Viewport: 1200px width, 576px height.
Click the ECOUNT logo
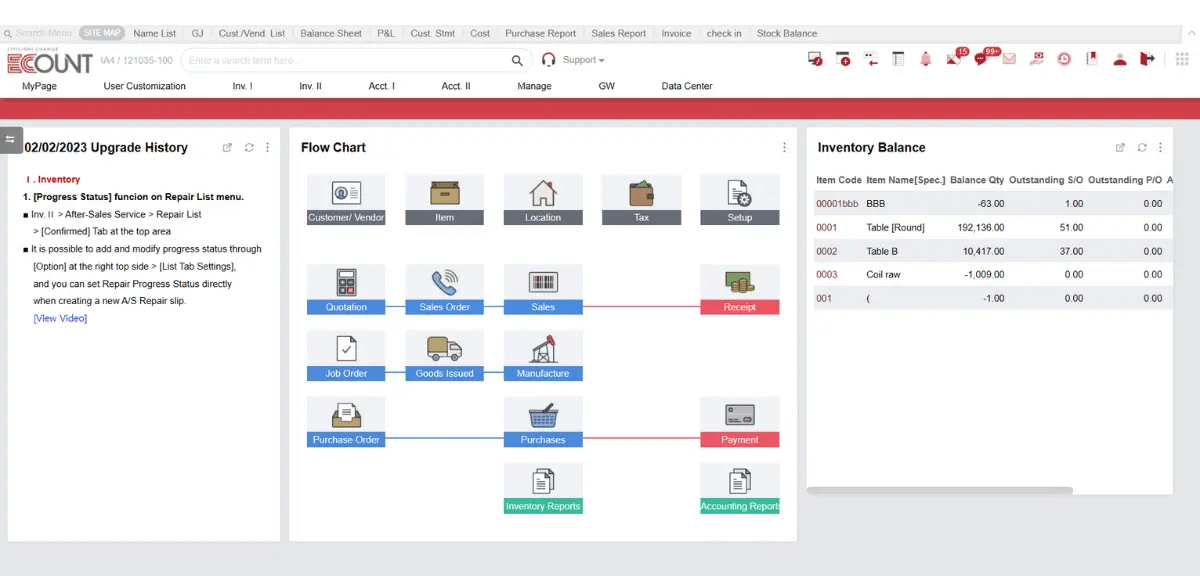click(x=50, y=62)
